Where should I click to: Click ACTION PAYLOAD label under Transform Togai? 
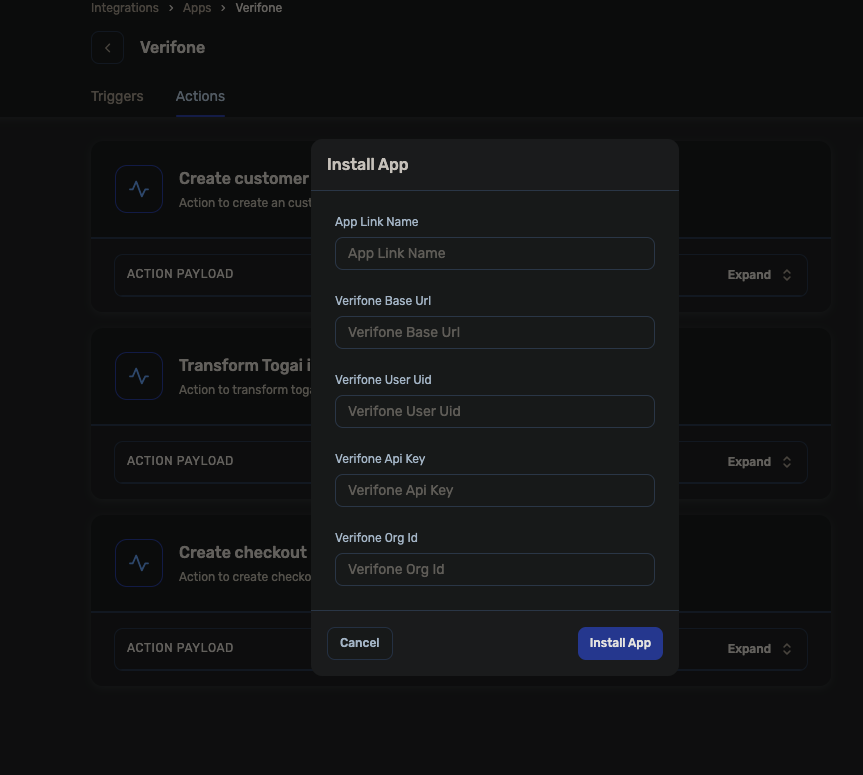(x=180, y=461)
